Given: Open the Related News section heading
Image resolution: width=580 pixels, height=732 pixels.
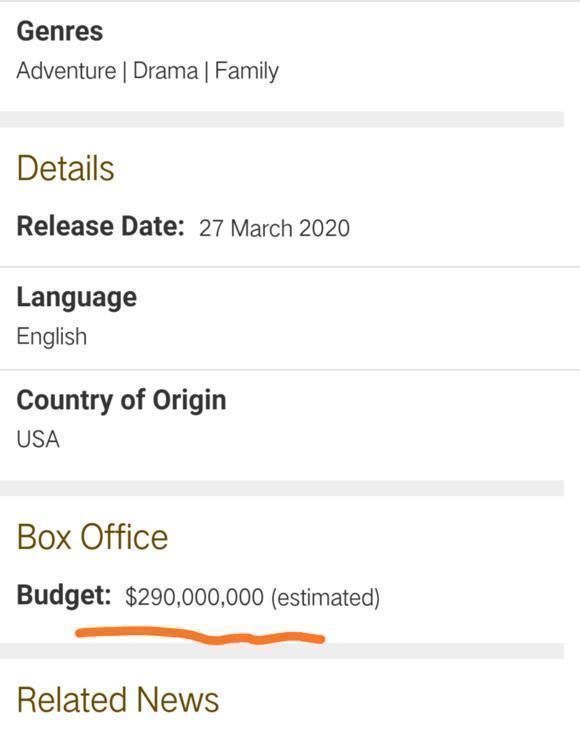Looking at the screenshot, I should 118,700.
